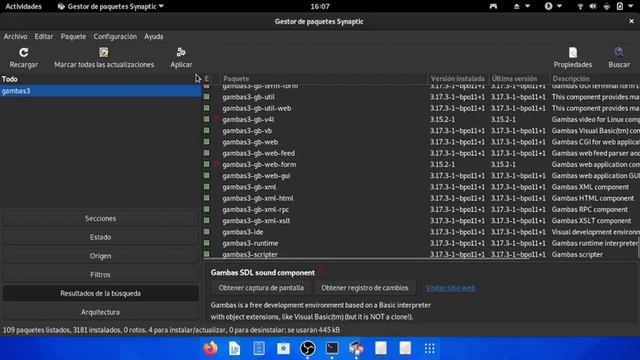This screenshot has width=640, height=360.
Task: Select Resultados de la búsqueda button
Action: click(100, 293)
